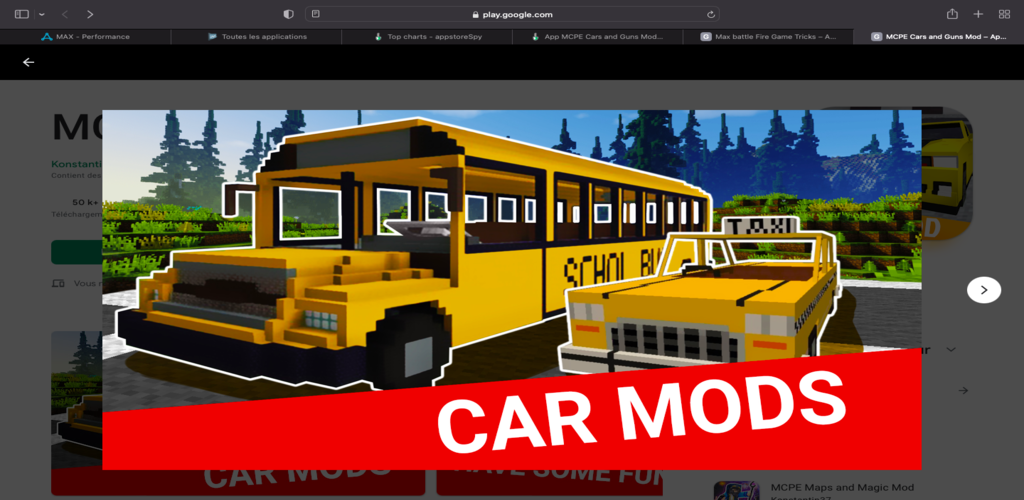Image resolution: width=1024 pixels, height=500 pixels.
Task: Add a new tab with the plus icon
Action: 978,14
